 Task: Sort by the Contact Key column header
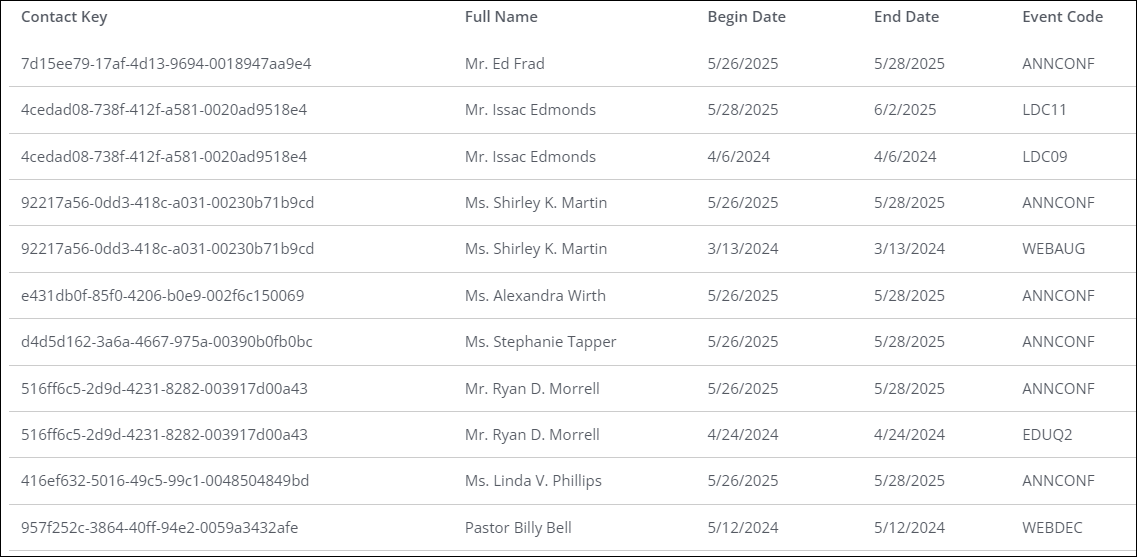click(64, 17)
